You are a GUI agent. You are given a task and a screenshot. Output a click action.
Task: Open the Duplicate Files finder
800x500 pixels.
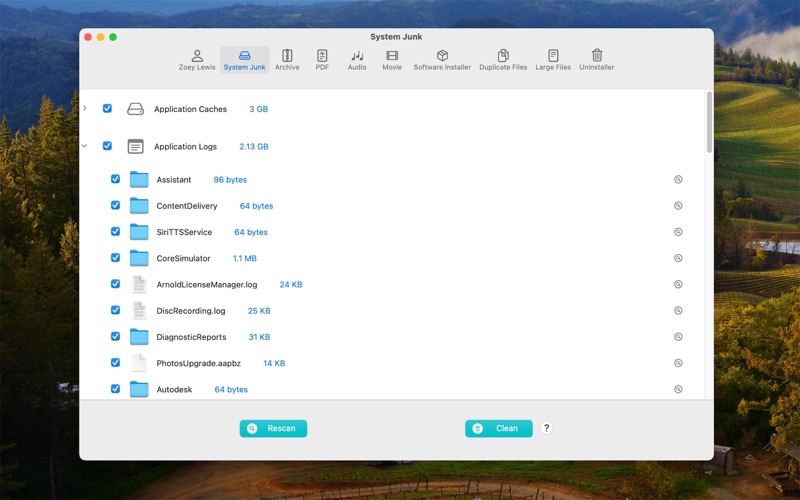[503, 60]
